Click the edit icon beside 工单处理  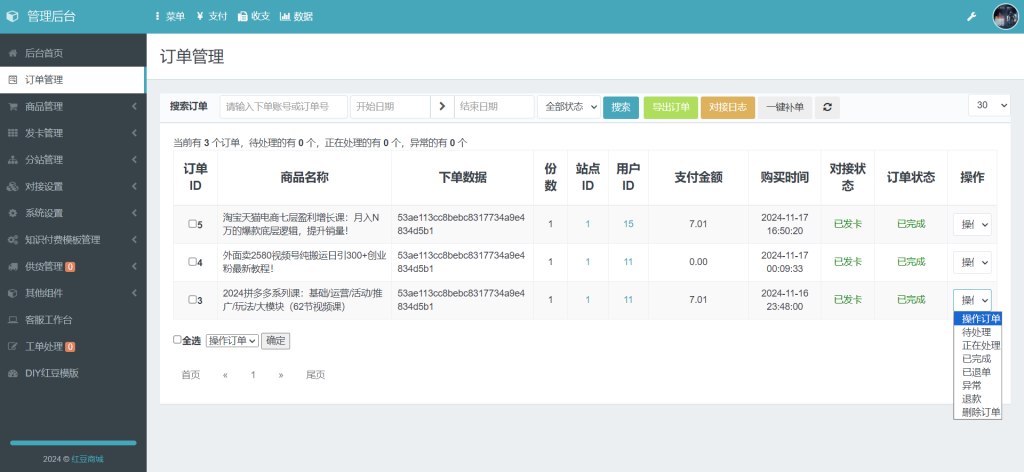click(x=12, y=347)
